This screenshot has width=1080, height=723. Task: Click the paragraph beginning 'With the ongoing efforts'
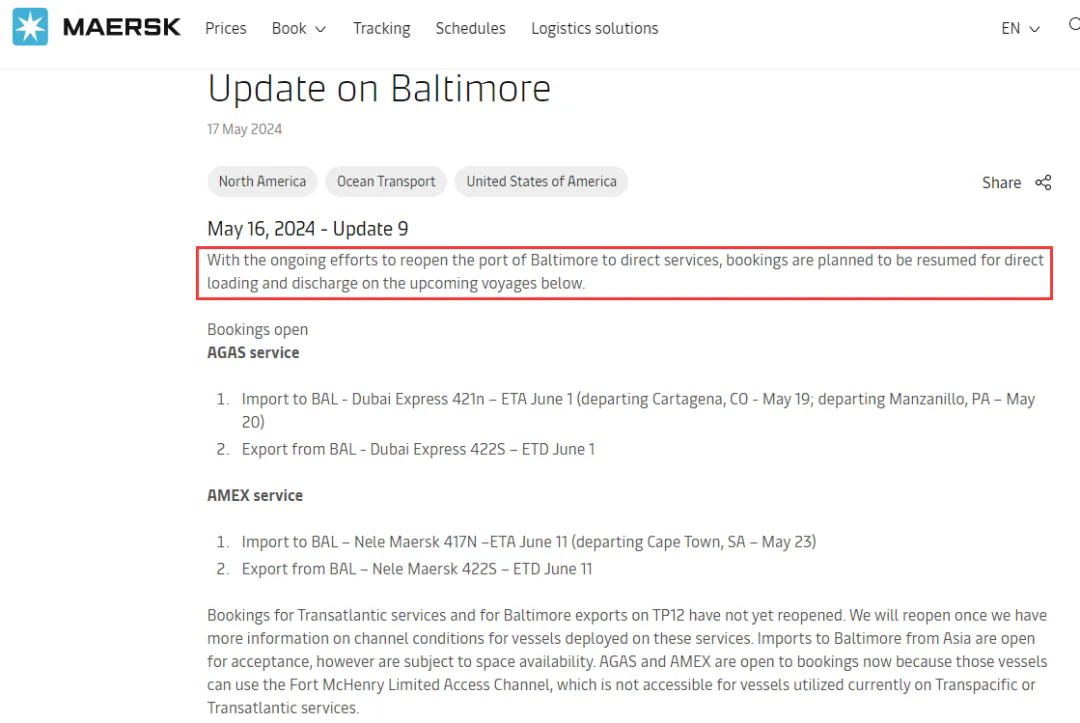[x=625, y=272]
